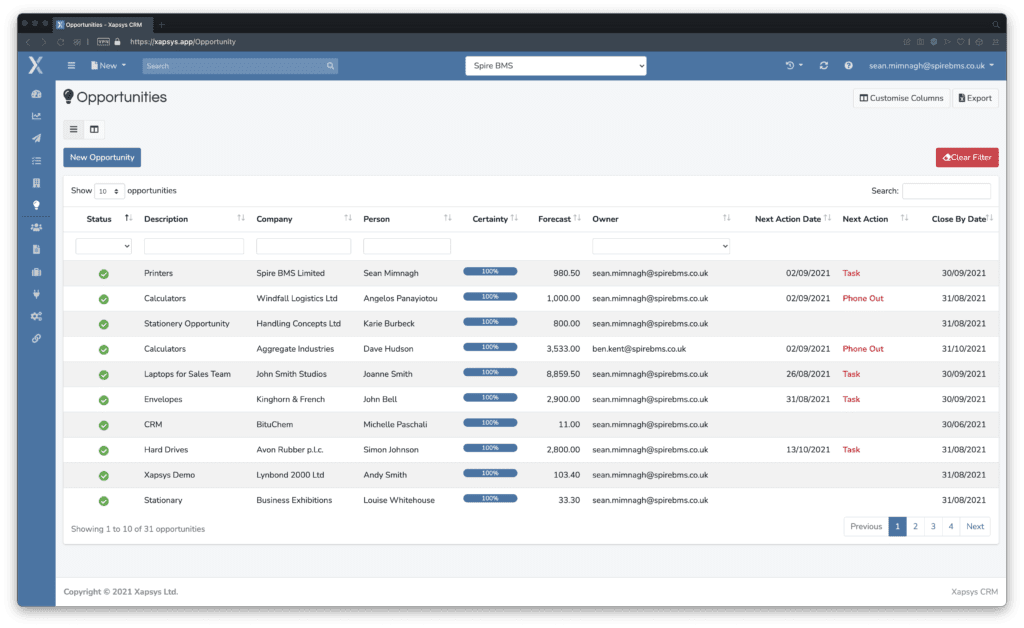Open the briefcase sidebar icon
This screenshot has width=1024, height=628.
(x=37, y=272)
